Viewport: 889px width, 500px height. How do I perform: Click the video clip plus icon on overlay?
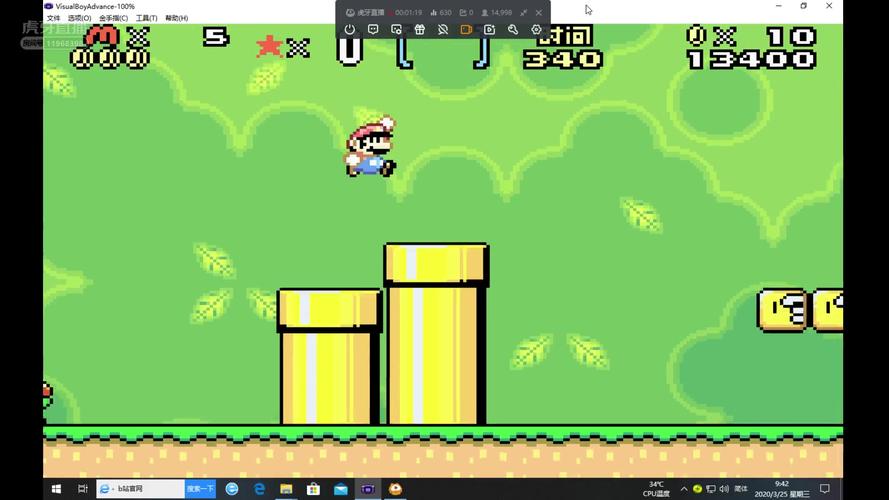pos(489,29)
